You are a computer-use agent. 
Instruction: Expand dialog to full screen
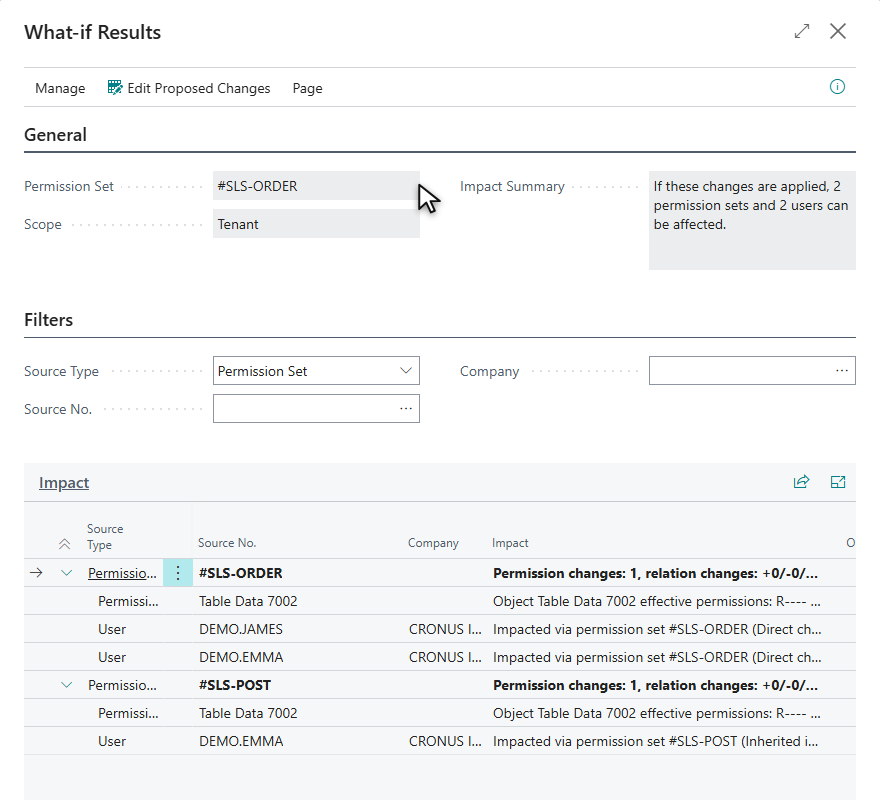coord(802,31)
